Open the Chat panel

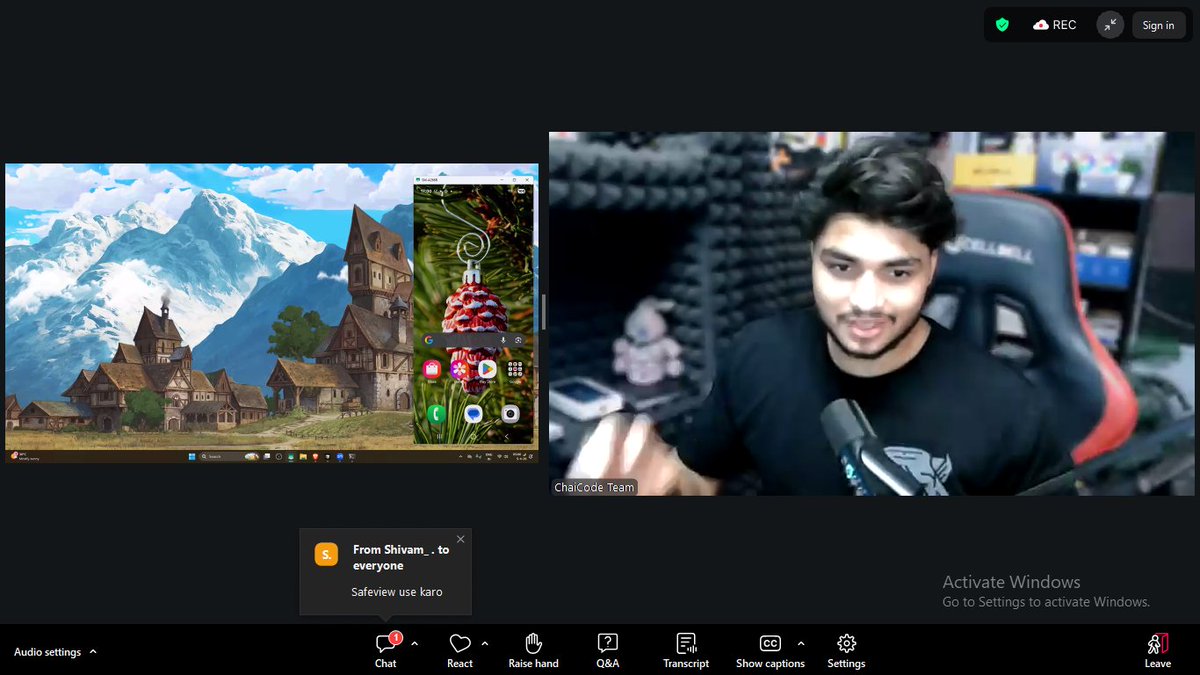pos(386,650)
